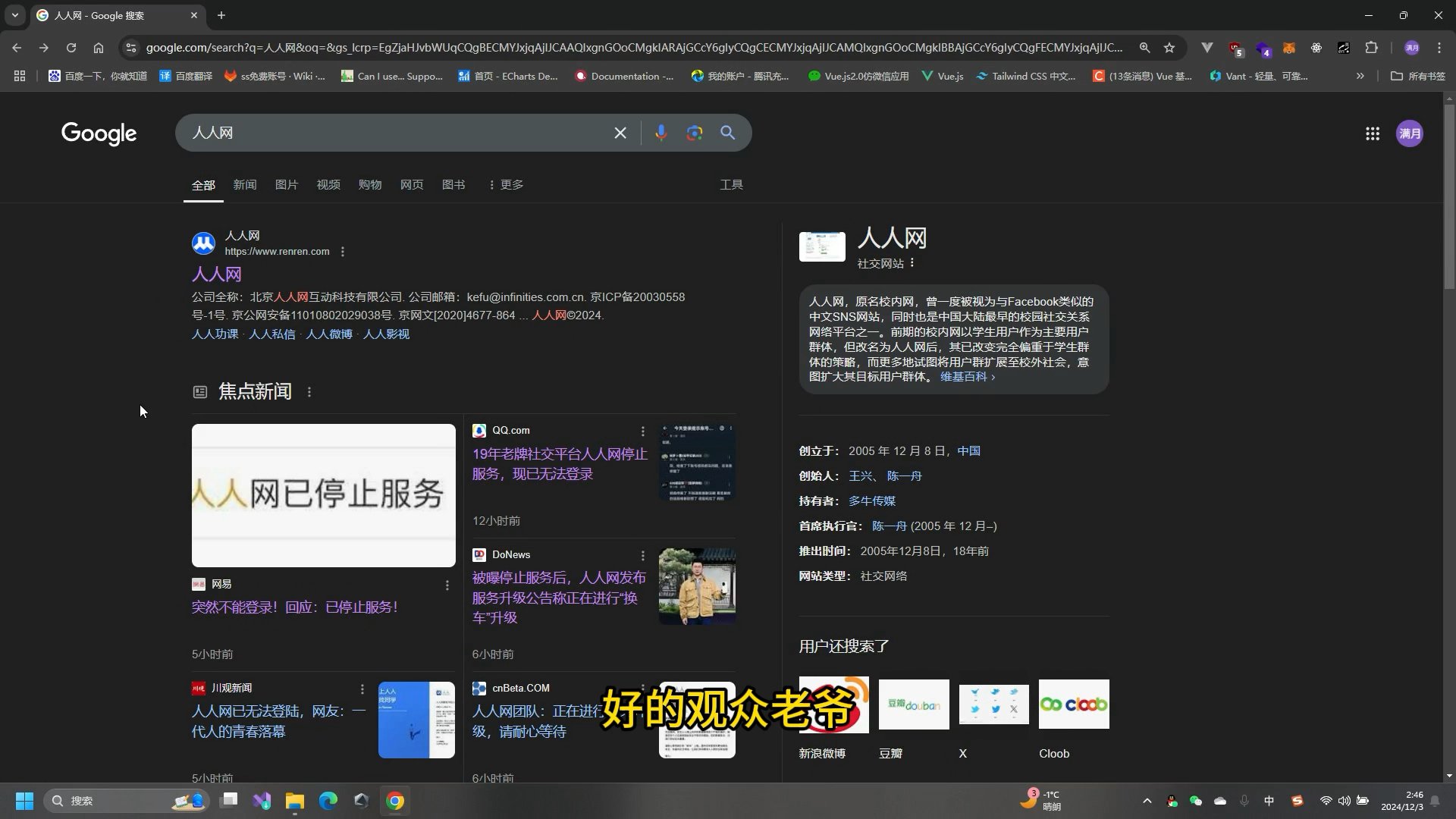Open page zoom magnifier in address bar
This screenshot has width=1456, height=819.
click(x=1144, y=48)
